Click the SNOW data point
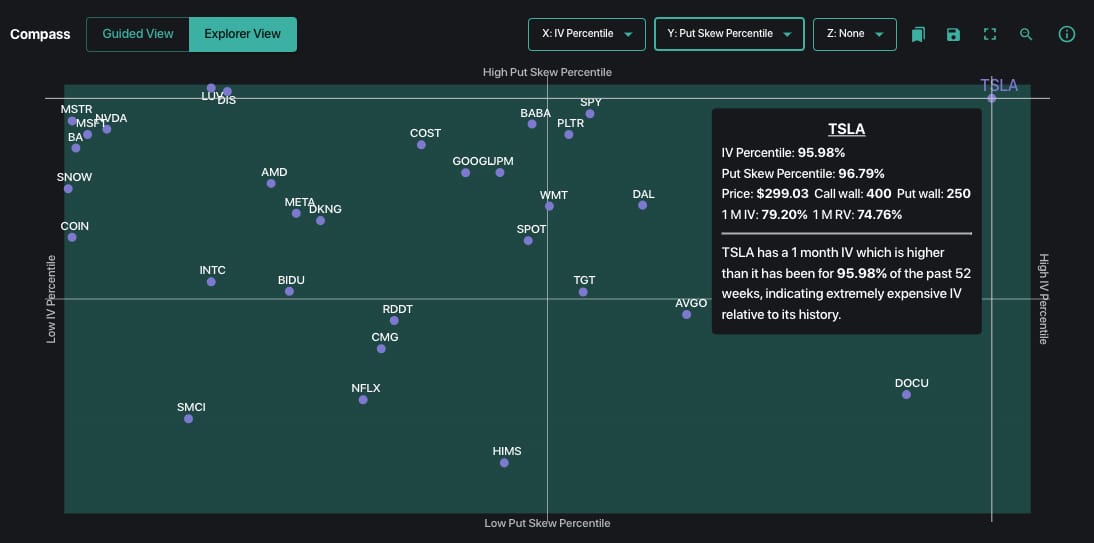Viewport: 1094px width, 543px height. 68,188
